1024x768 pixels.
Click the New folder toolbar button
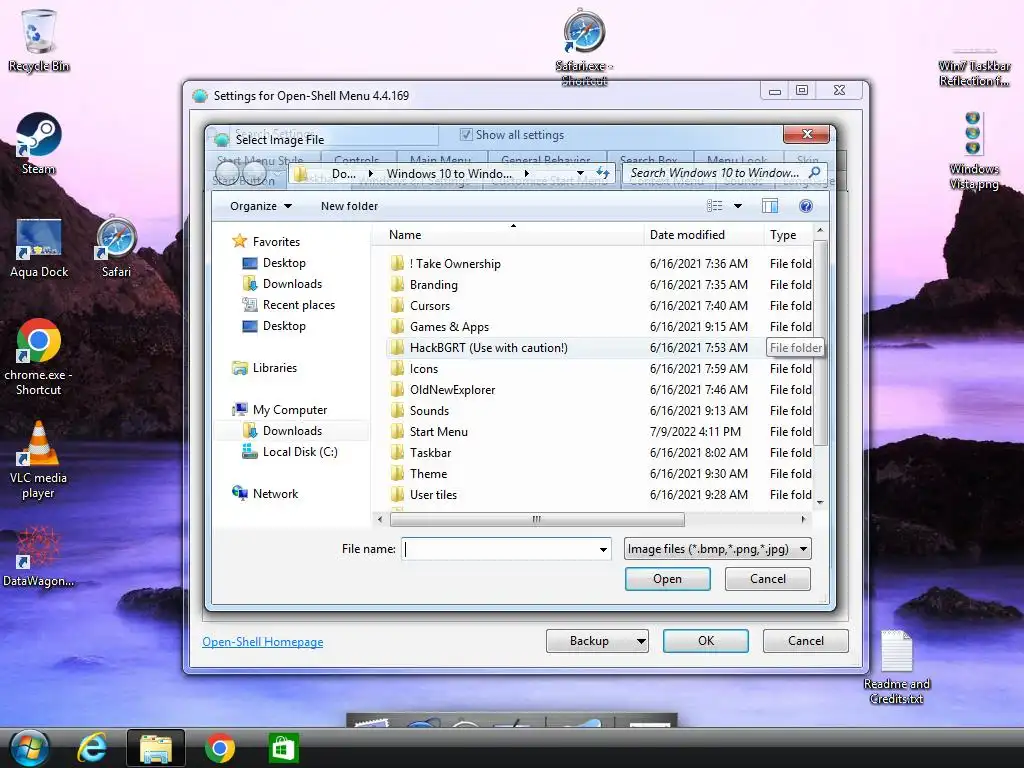349,206
